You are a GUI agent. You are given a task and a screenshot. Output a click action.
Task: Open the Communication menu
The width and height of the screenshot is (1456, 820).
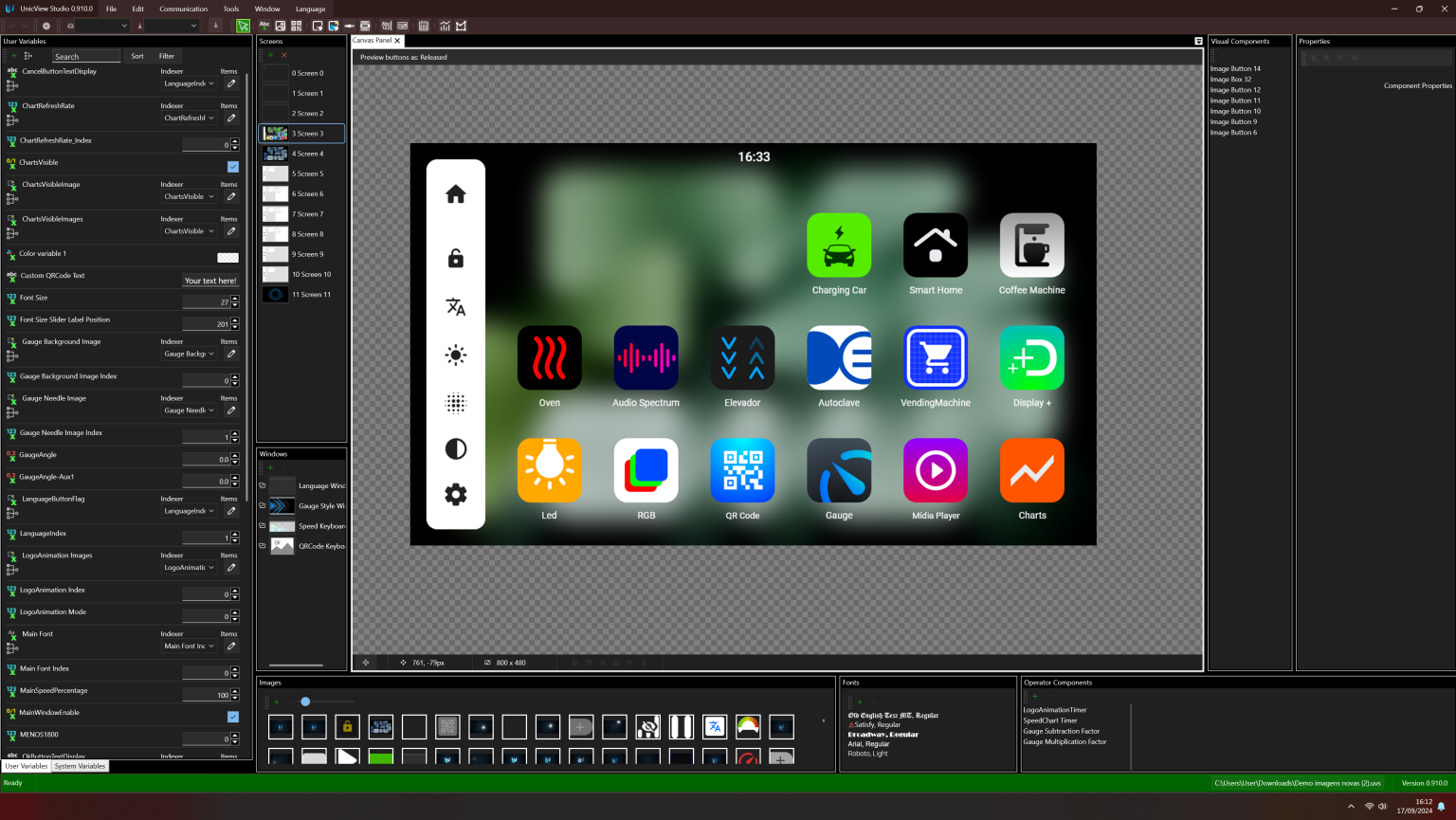pyautogui.click(x=183, y=9)
